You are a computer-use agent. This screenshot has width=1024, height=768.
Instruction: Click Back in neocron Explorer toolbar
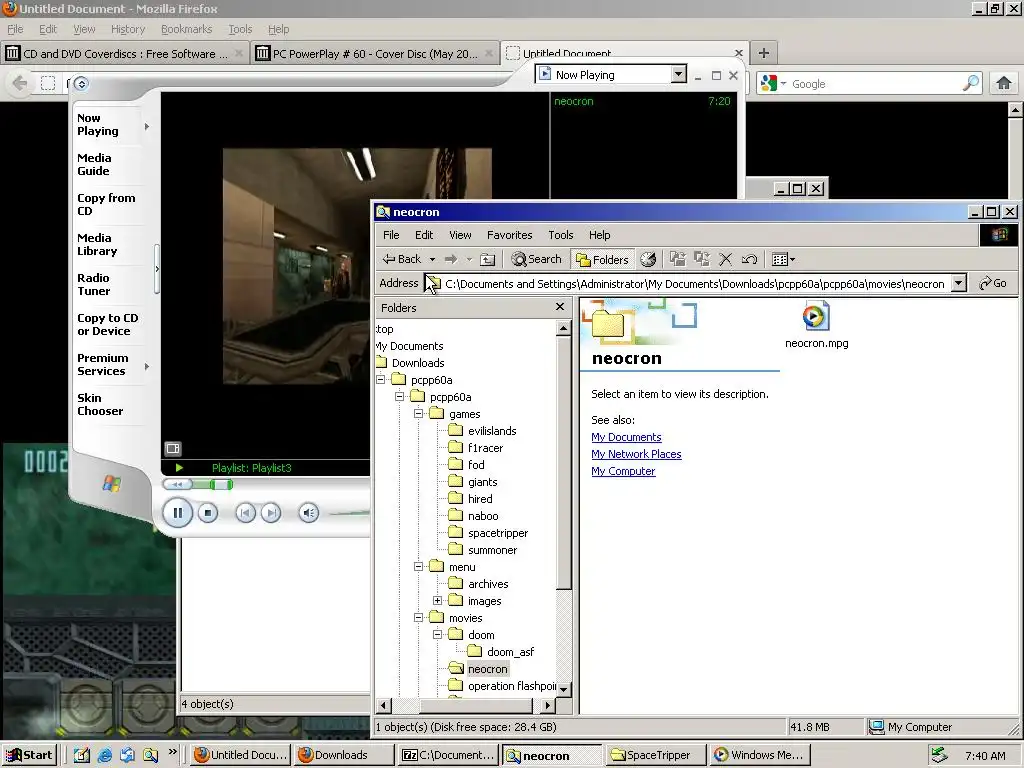click(402, 259)
